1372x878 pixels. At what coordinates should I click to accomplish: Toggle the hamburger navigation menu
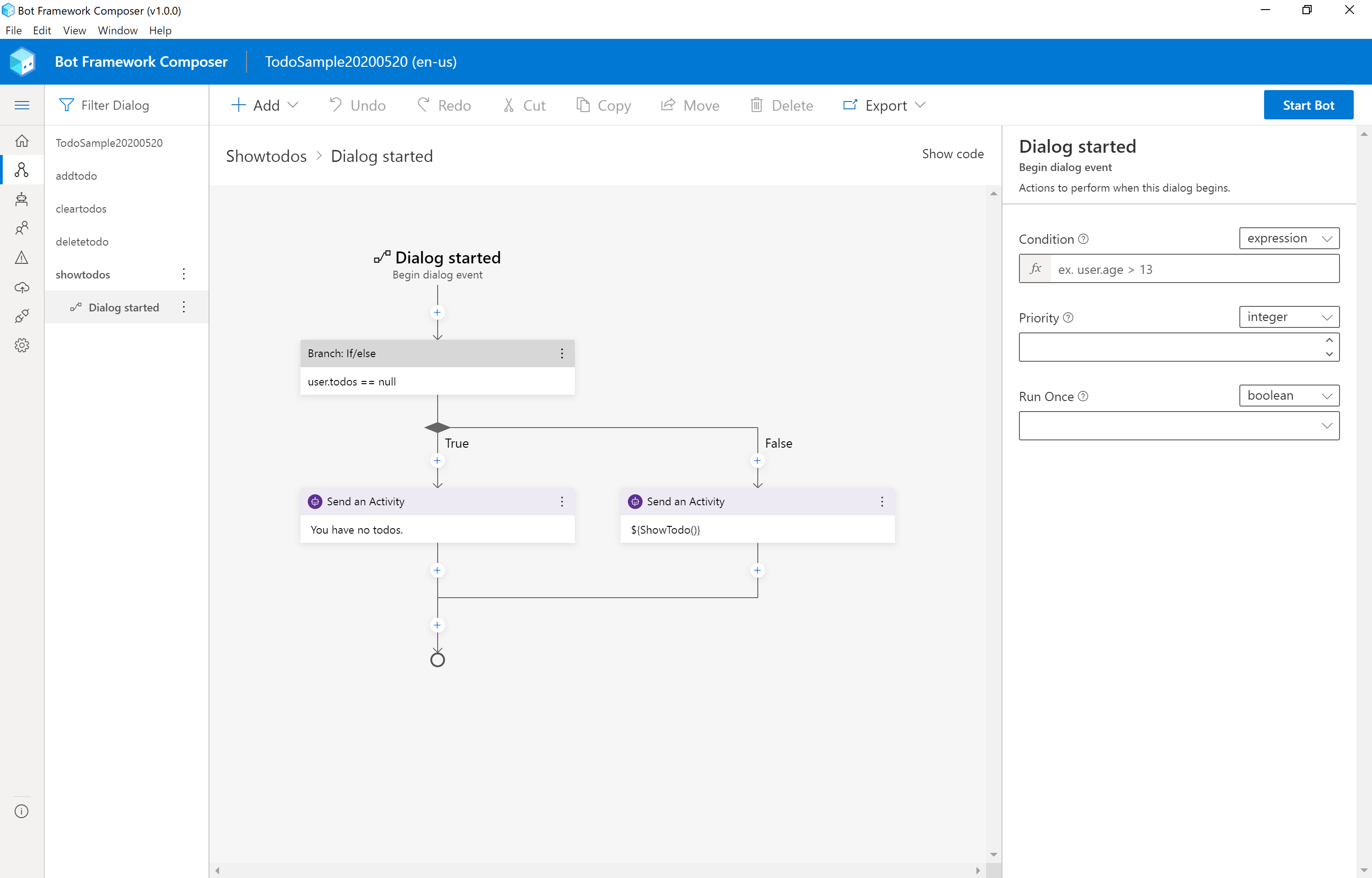(21, 105)
